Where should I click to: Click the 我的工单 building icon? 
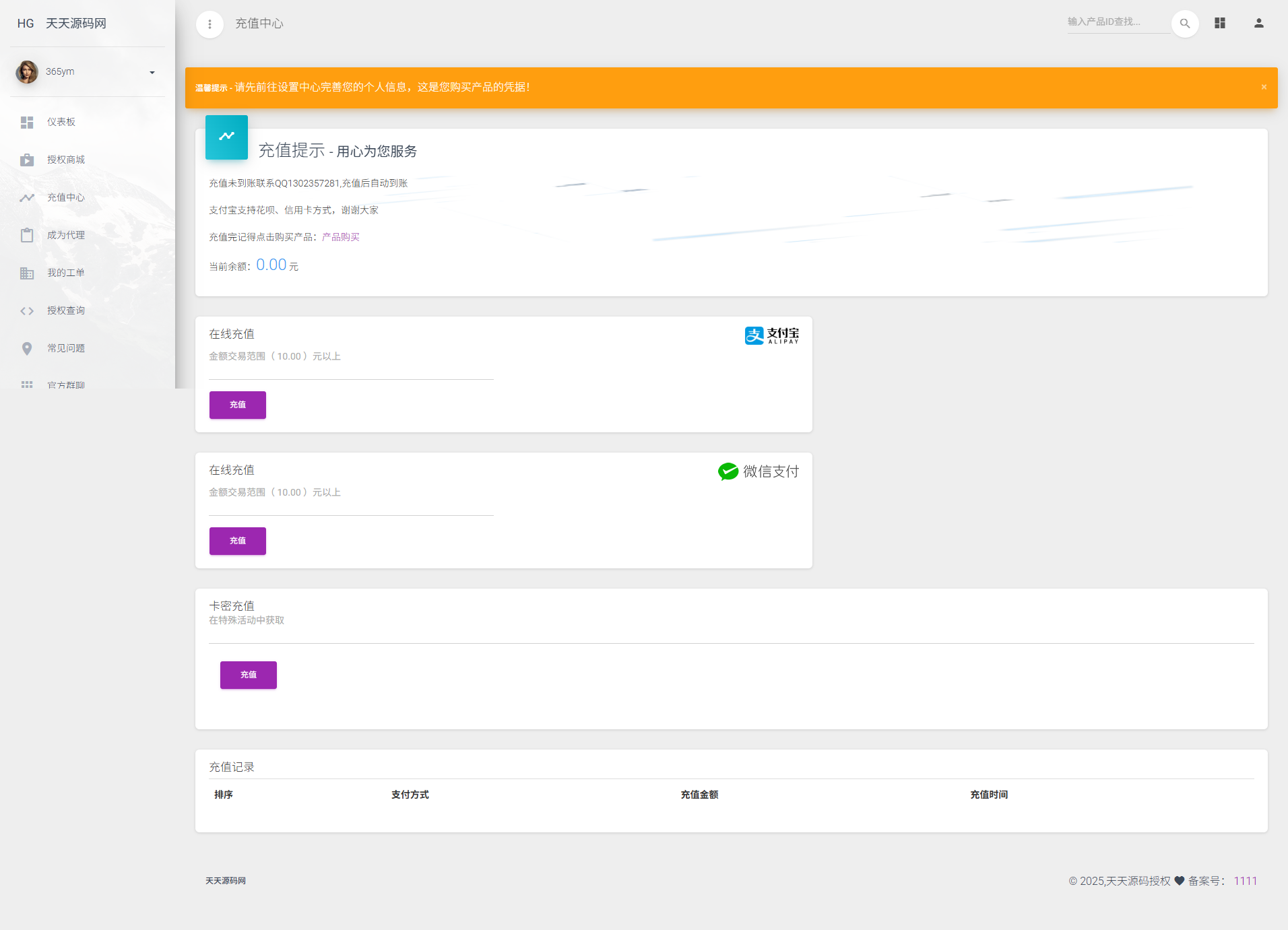[27, 273]
